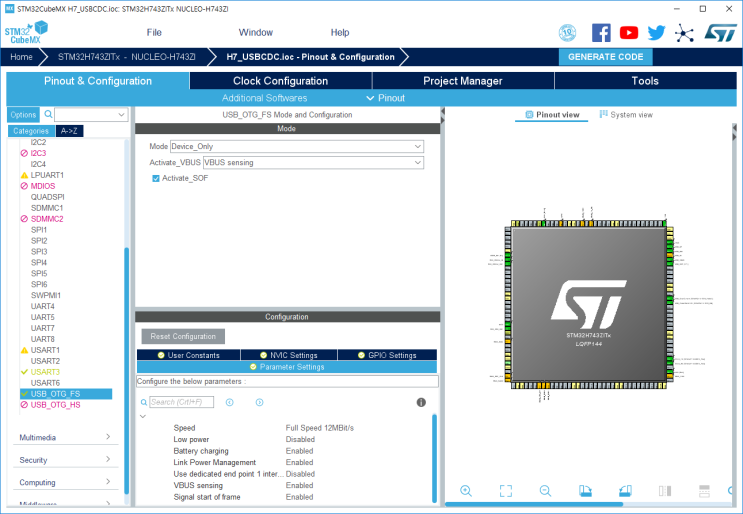Open the Activate_VBUS dropdown
743x514 pixels.
point(313,162)
